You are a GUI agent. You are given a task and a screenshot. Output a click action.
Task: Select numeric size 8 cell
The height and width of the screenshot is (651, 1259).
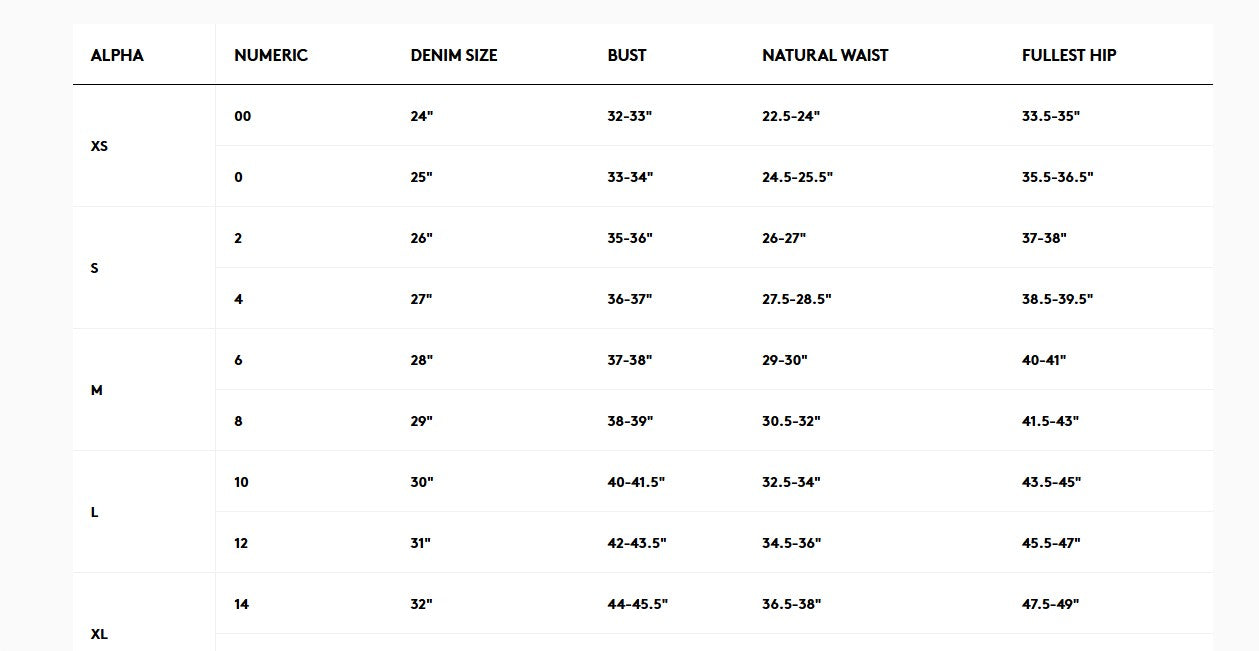(238, 421)
